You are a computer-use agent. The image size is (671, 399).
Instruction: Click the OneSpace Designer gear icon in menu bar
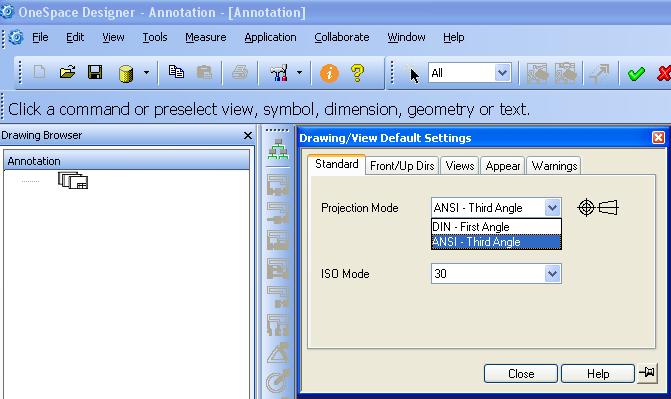point(16,38)
